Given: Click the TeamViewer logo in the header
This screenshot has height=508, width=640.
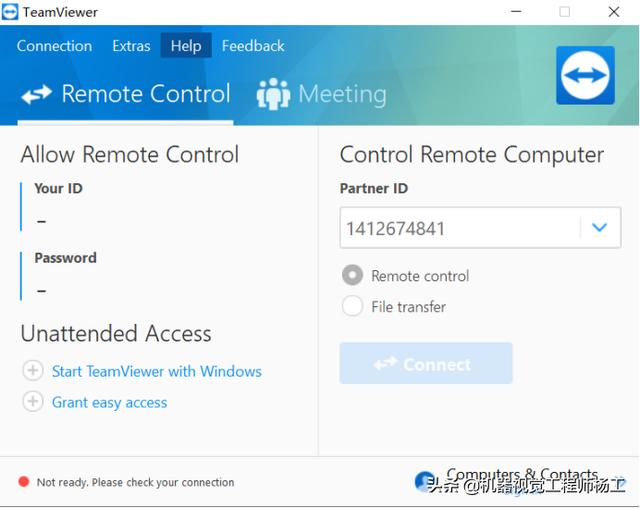Looking at the screenshot, I should [585, 75].
